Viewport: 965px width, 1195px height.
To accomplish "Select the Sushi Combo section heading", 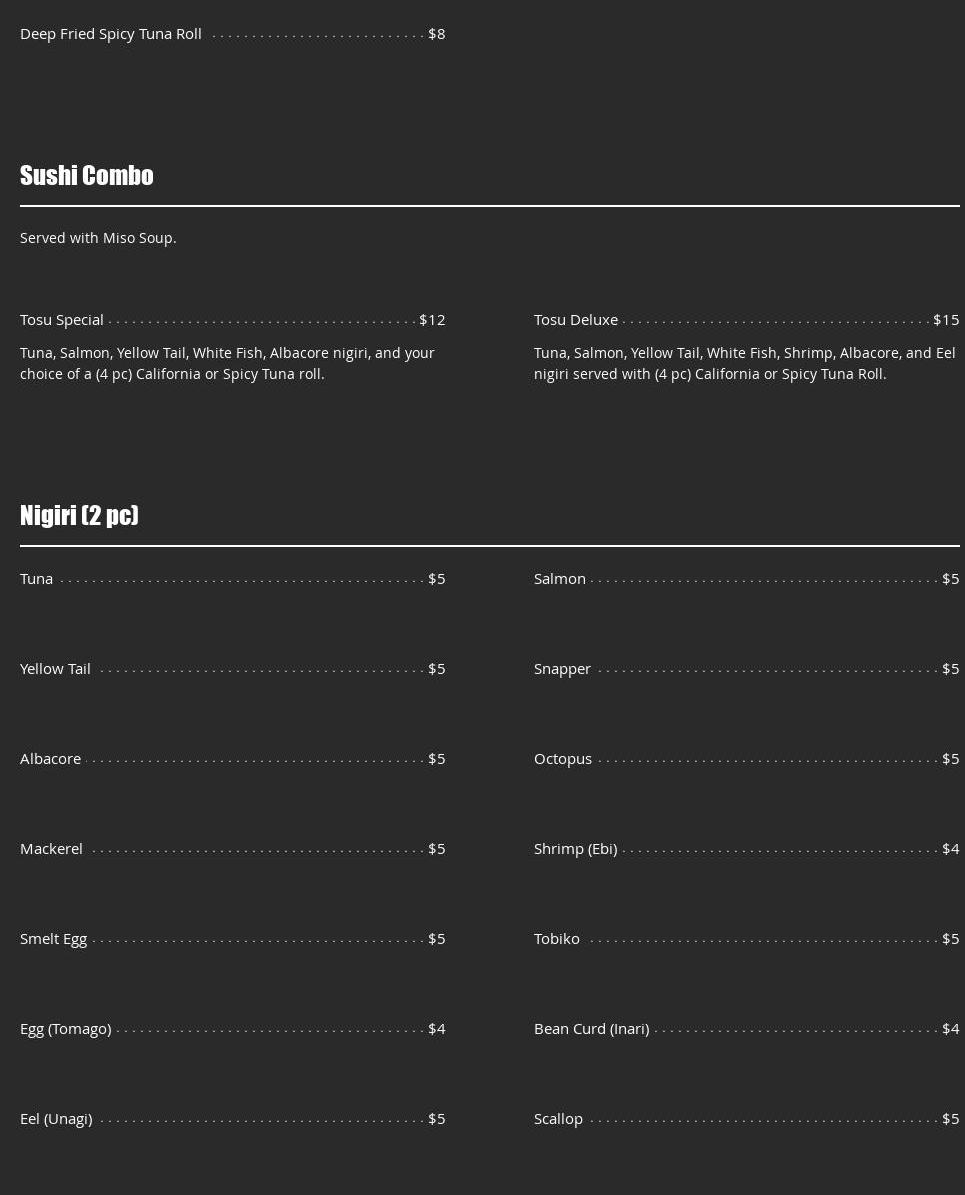I will coord(87,175).
